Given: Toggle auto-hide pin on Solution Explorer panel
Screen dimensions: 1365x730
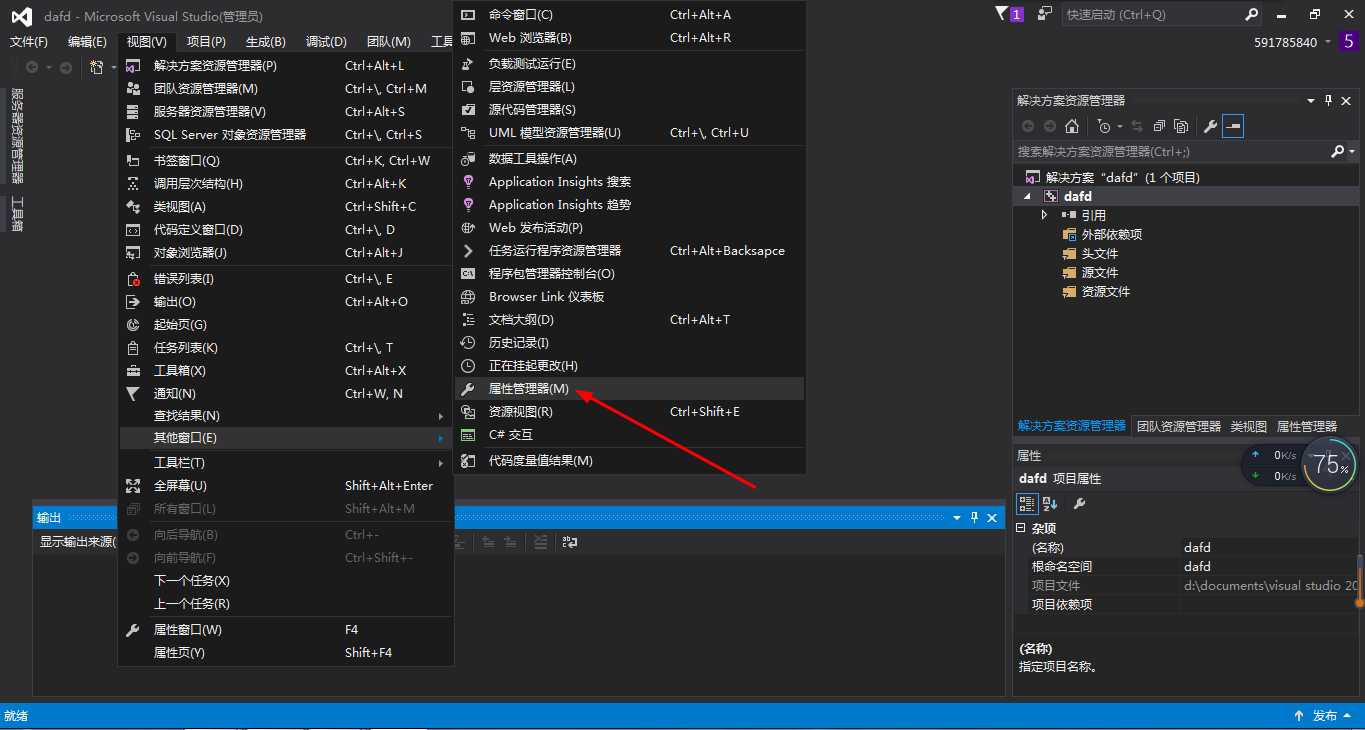Looking at the screenshot, I should tap(1329, 100).
